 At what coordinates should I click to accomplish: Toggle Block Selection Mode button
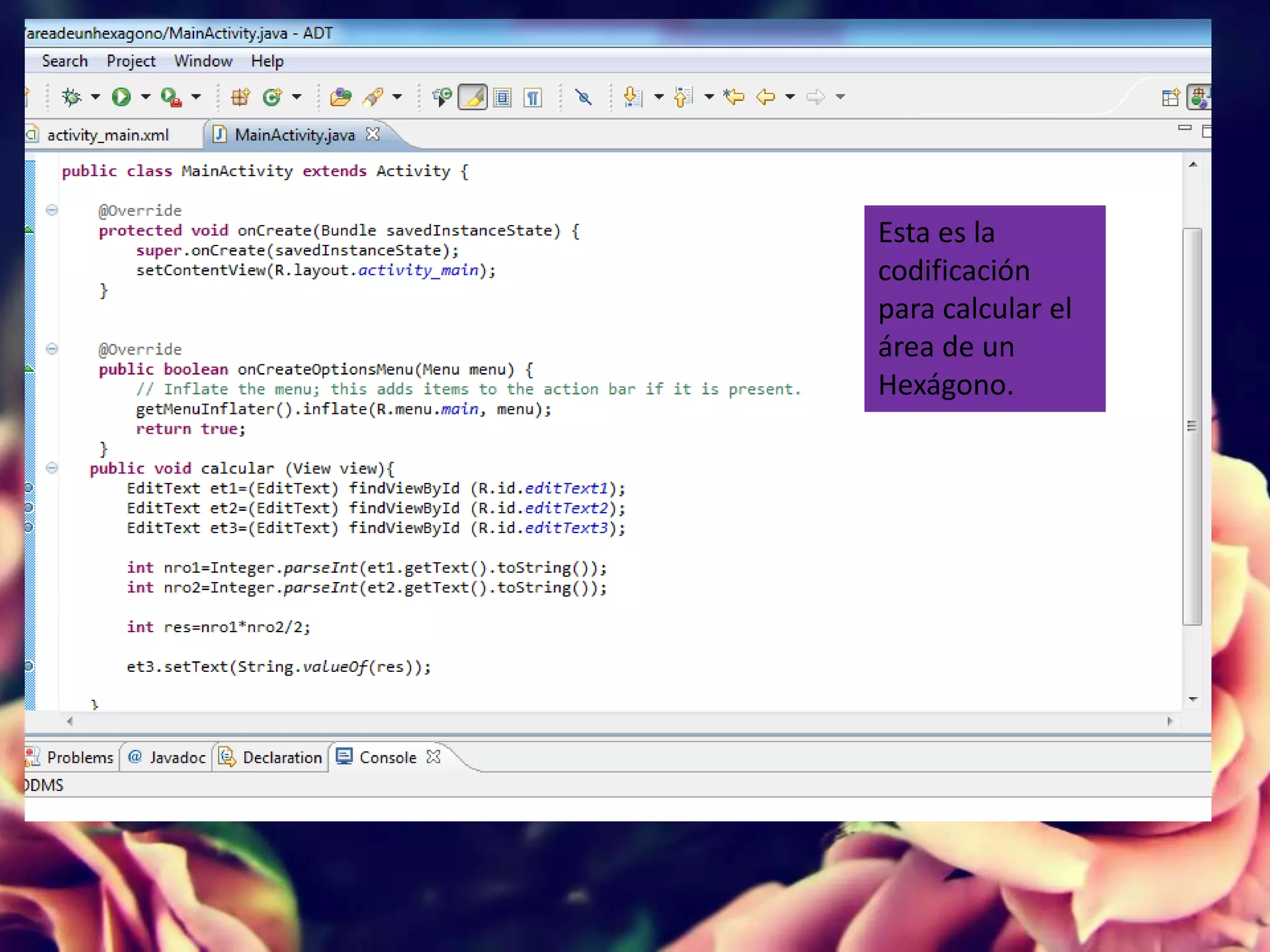[x=503, y=97]
